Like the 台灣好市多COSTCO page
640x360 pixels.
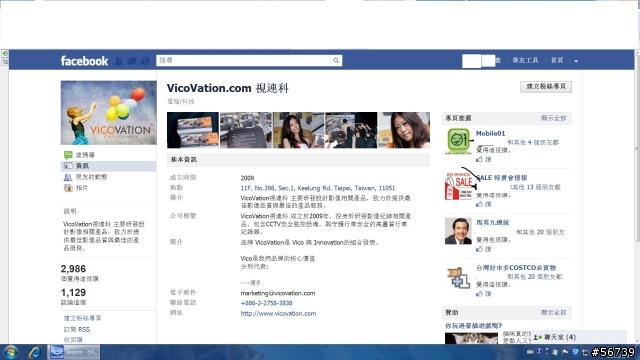click(x=484, y=294)
